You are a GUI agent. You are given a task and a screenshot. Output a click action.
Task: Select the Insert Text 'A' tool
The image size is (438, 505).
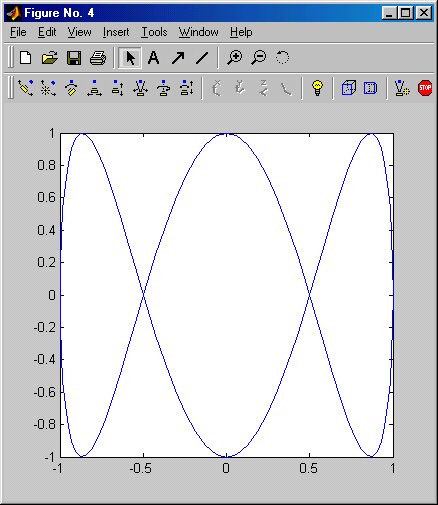coord(153,58)
